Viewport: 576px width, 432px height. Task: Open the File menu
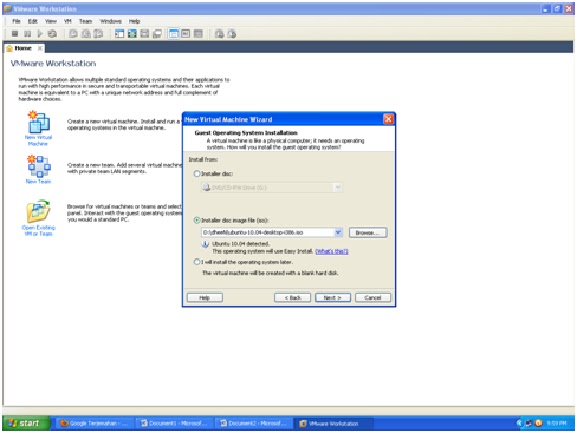coord(16,21)
